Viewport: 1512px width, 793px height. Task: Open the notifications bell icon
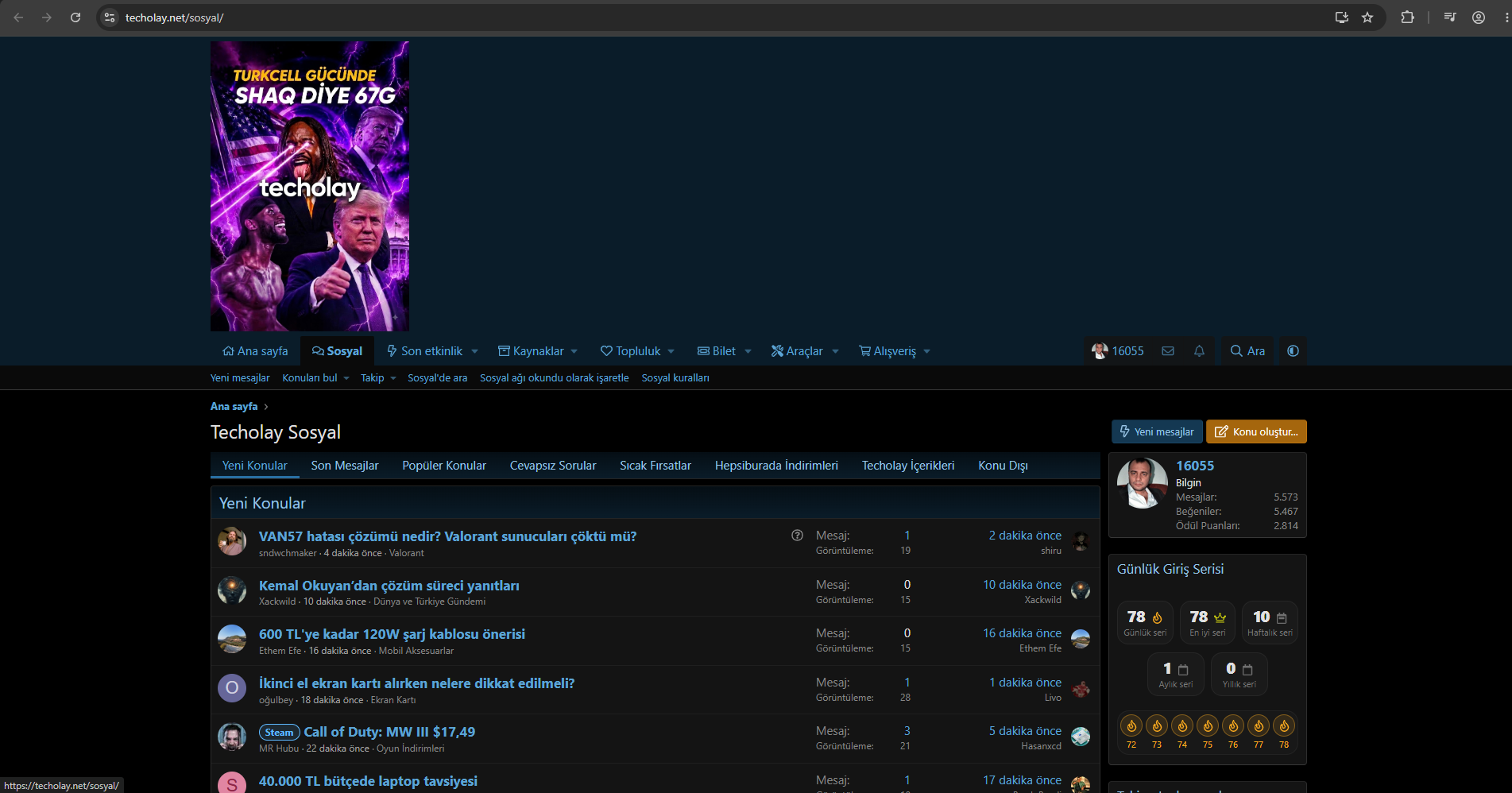(x=1199, y=351)
